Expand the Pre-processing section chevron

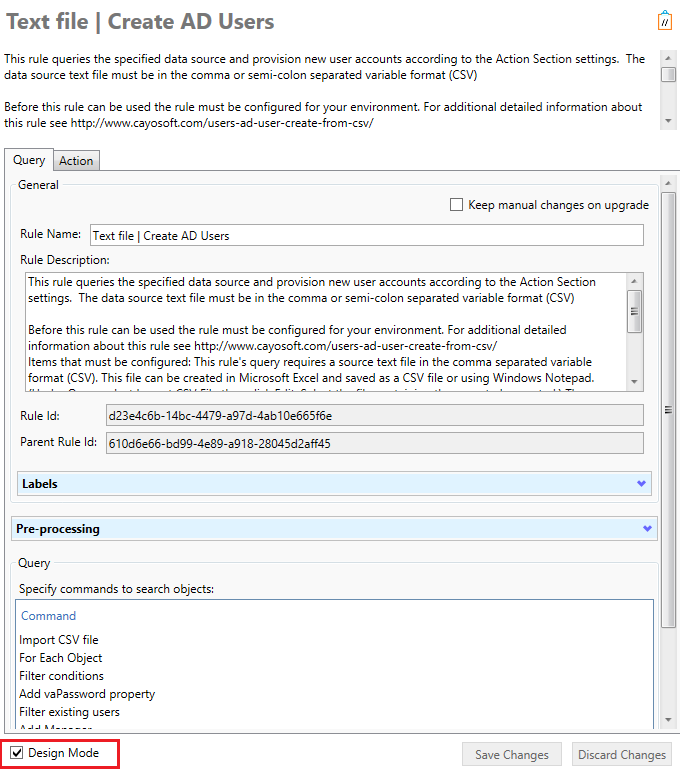[x=647, y=528]
